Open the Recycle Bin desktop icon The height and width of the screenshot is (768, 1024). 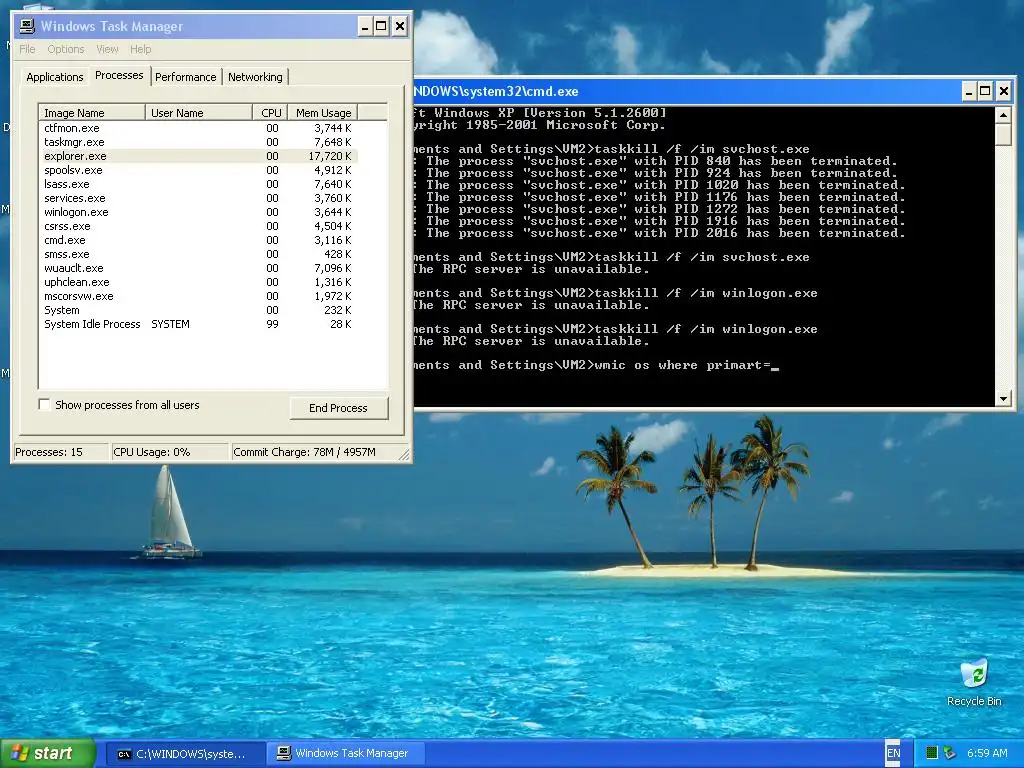point(974,682)
